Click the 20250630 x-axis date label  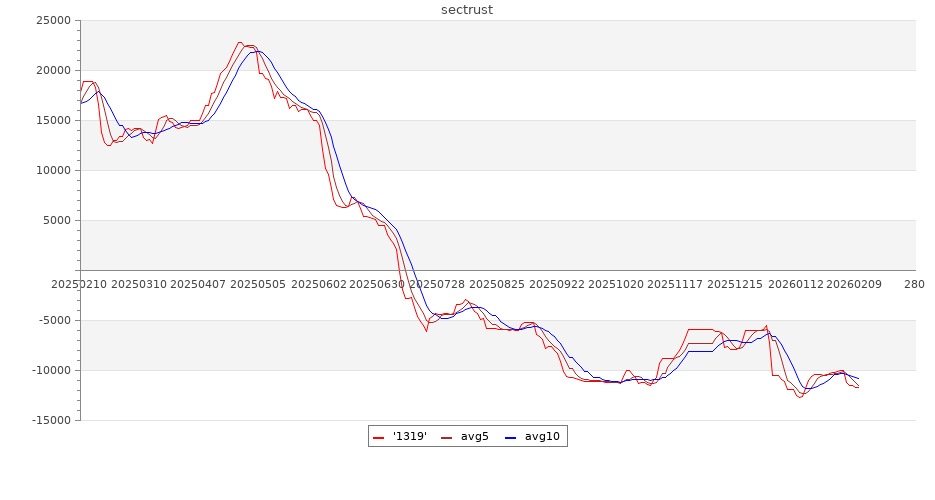point(378,284)
